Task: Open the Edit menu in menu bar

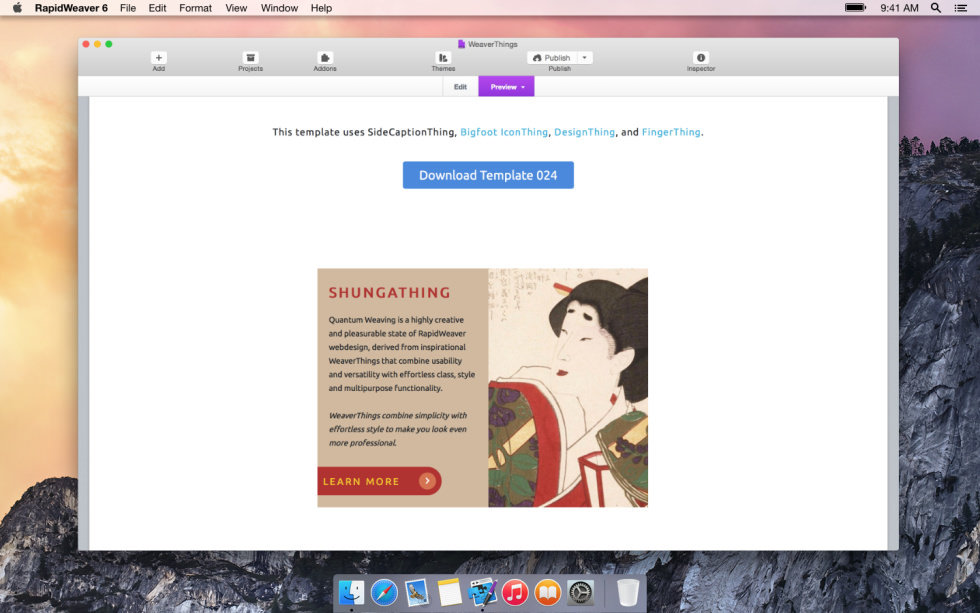Action: (158, 8)
